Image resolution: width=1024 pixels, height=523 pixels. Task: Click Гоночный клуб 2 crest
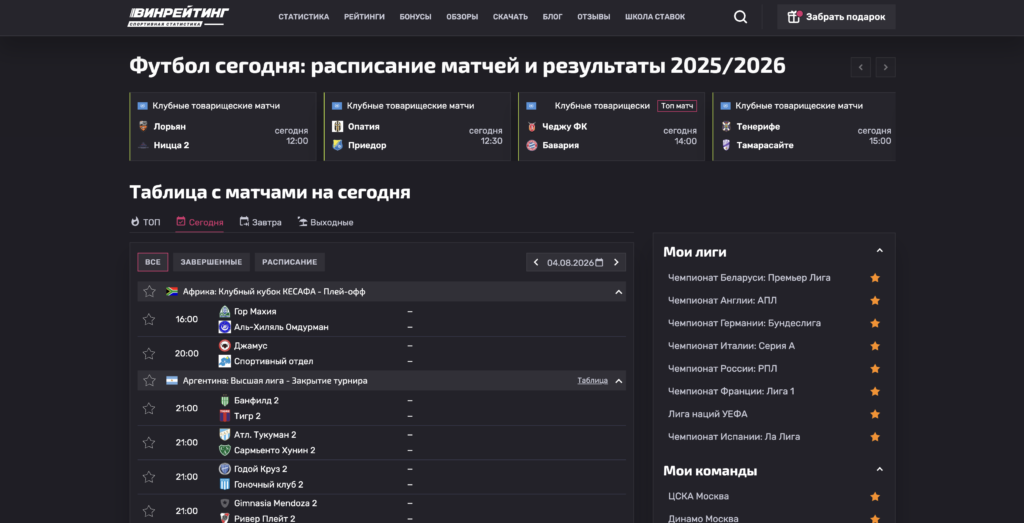[x=225, y=484]
